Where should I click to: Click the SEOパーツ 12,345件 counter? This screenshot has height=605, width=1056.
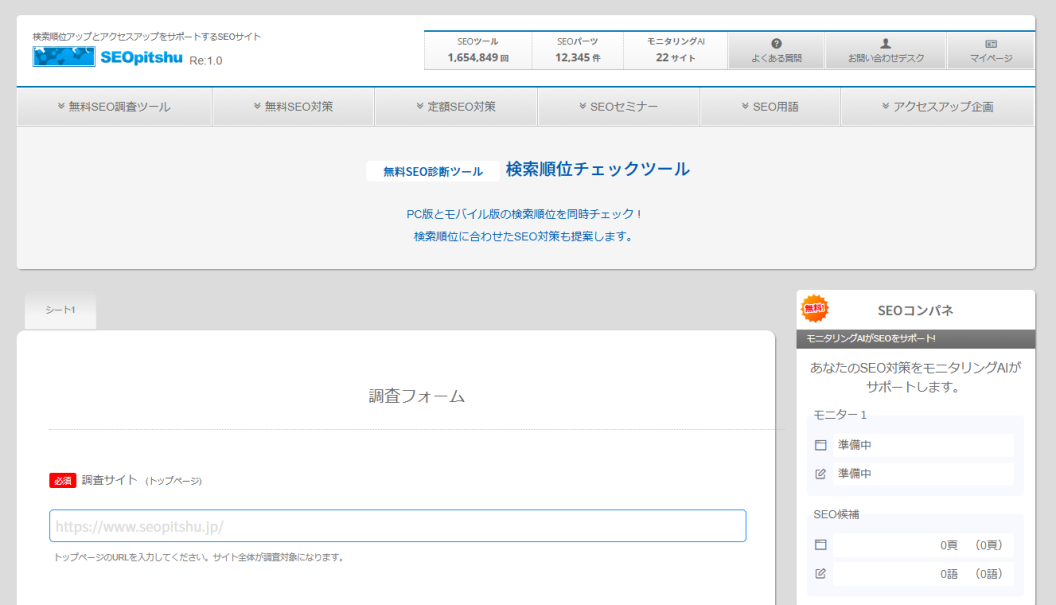coord(577,50)
